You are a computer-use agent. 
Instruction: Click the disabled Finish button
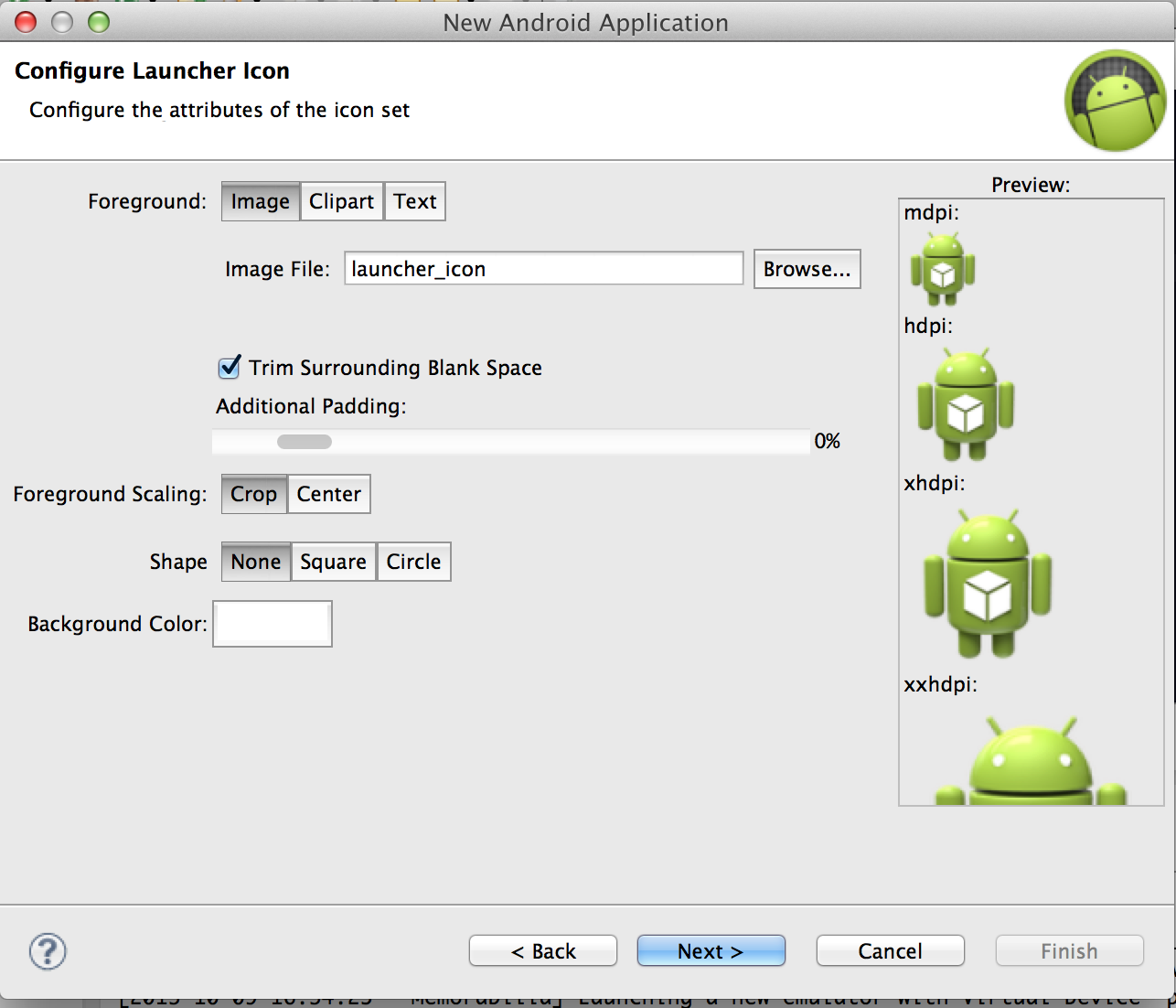point(1070,951)
